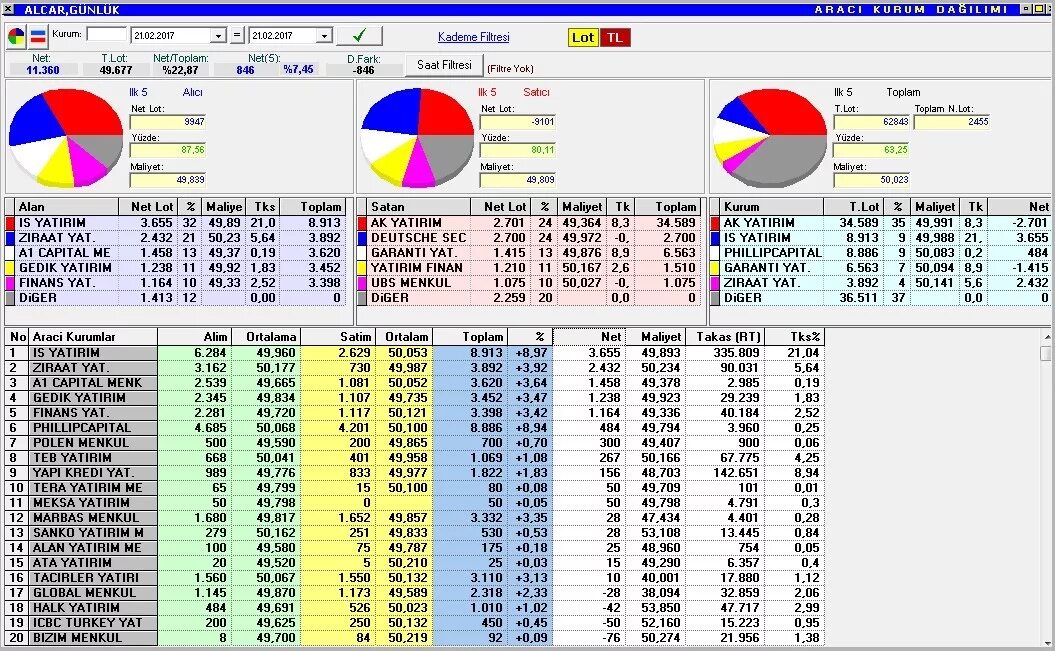Select PHILLIPCAPITAL row in Kurum table
Viewport: 1055px width, 651px height.
[x=883, y=253]
